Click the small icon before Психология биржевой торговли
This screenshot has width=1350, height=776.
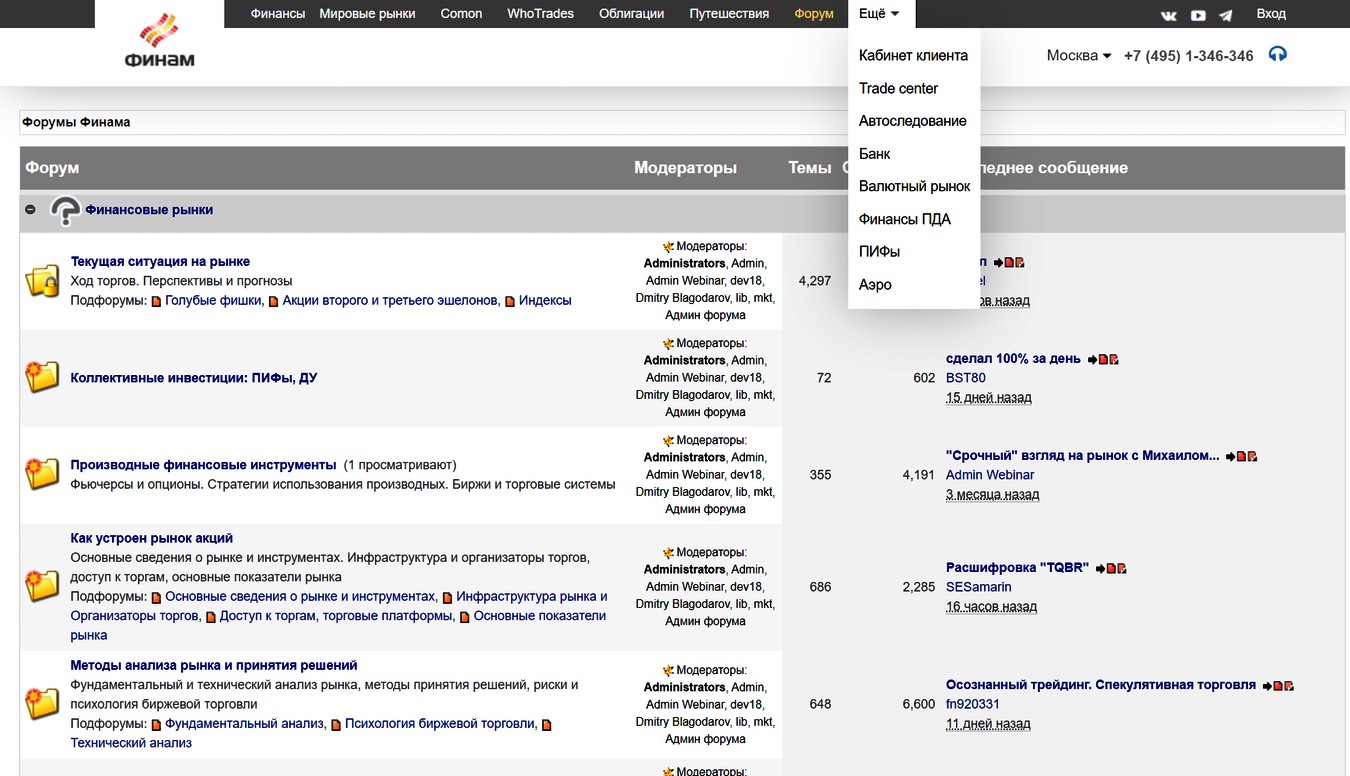[336, 724]
